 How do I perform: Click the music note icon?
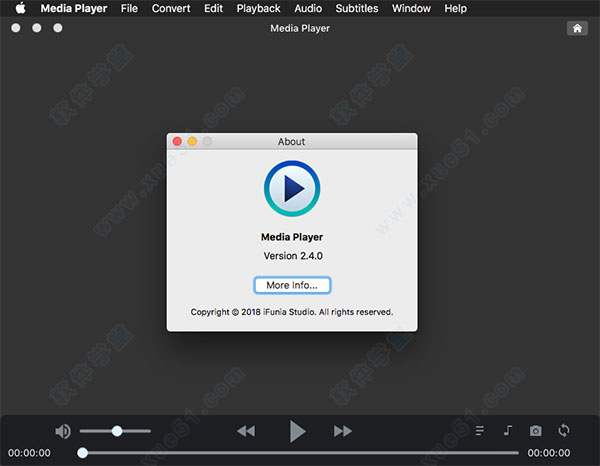click(508, 431)
